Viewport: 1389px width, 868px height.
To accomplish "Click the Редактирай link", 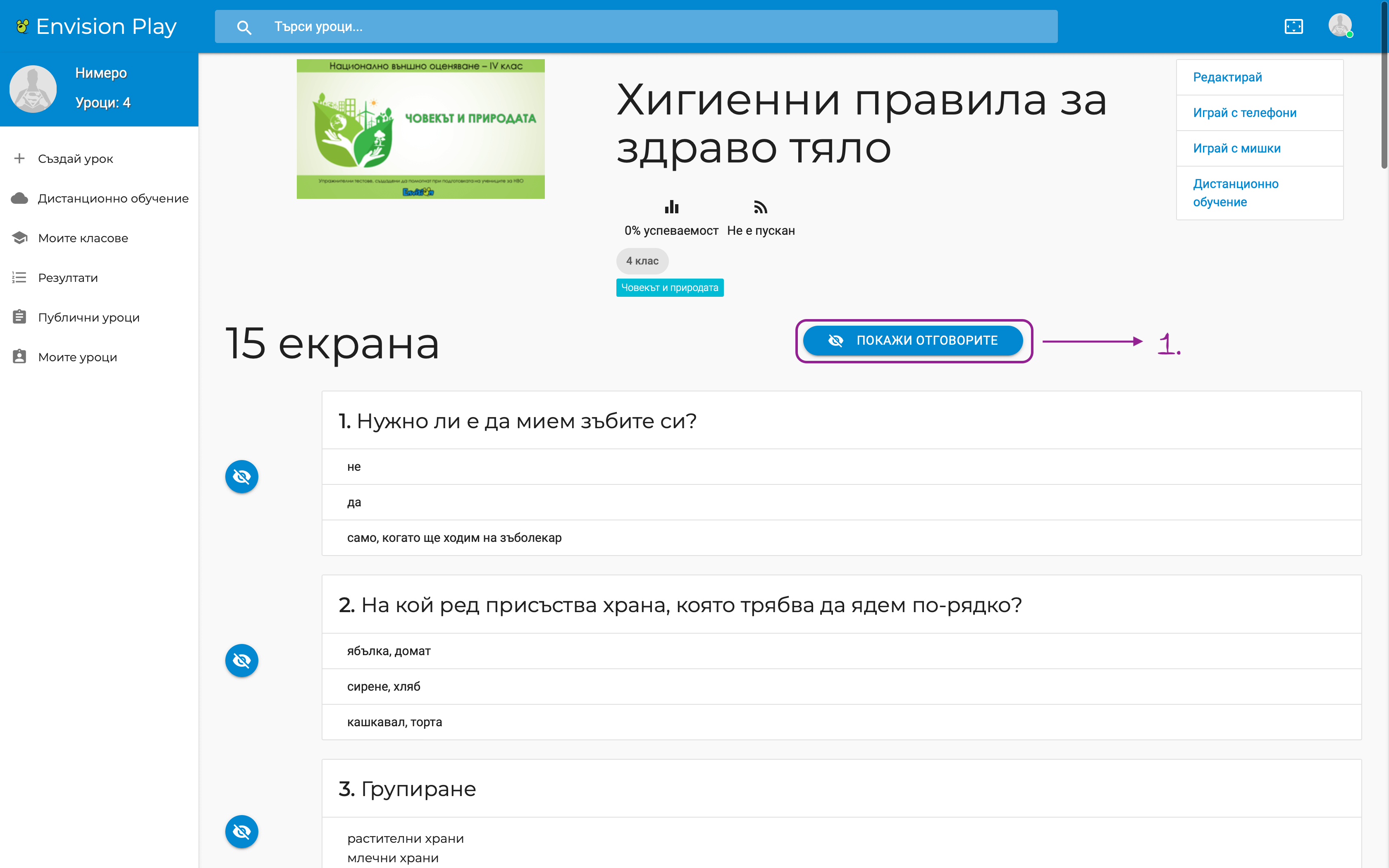I will (x=1227, y=77).
